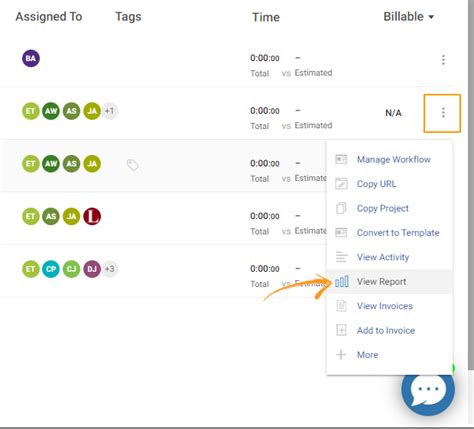The image size is (474, 429).
Task: Click the +3 more assignees badge
Action: pyautogui.click(x=110, y=269)
